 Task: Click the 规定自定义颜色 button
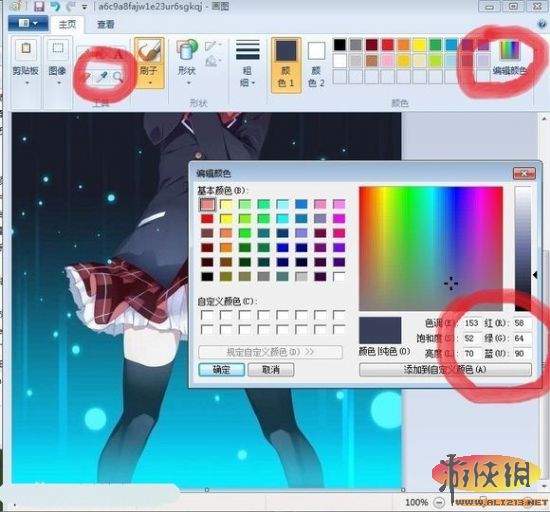point(270,352)
